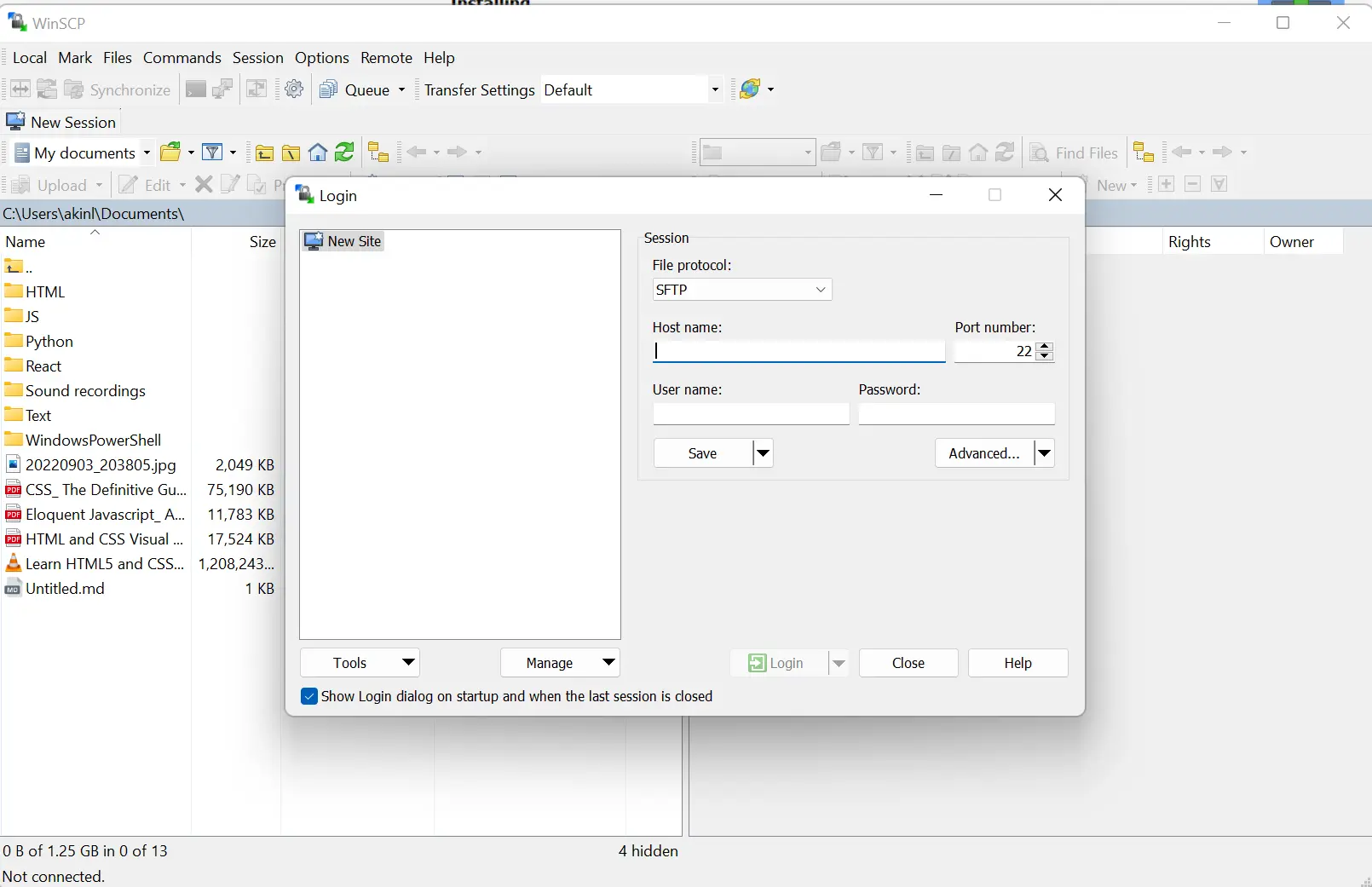This screenshot has width=1372, height=887.
Task: Open the Options menu
Action: click(x=322, y=57)
